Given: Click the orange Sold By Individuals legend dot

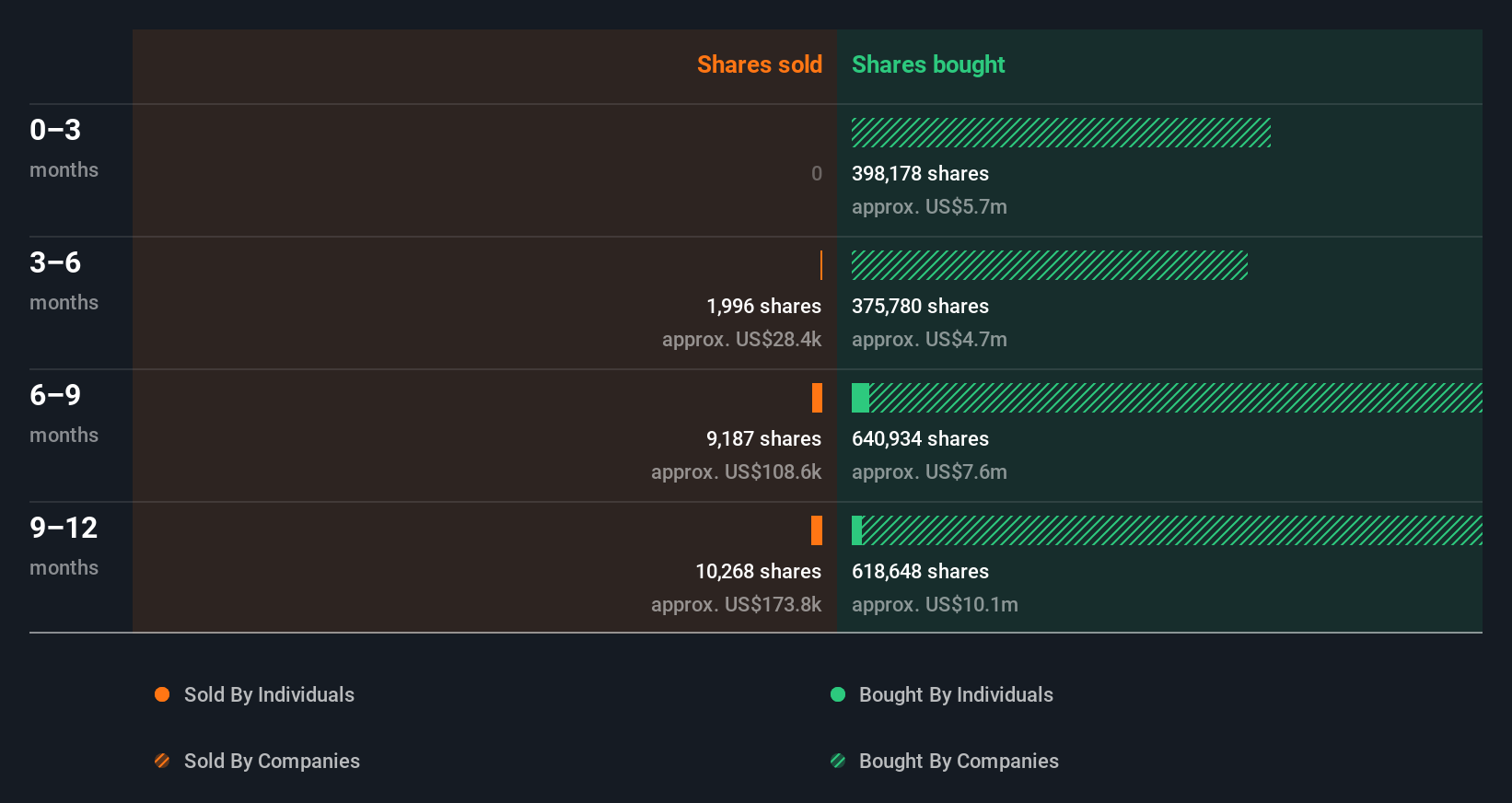Looking at the screenshot, I should pyautogui.click(x=162, y=694).
